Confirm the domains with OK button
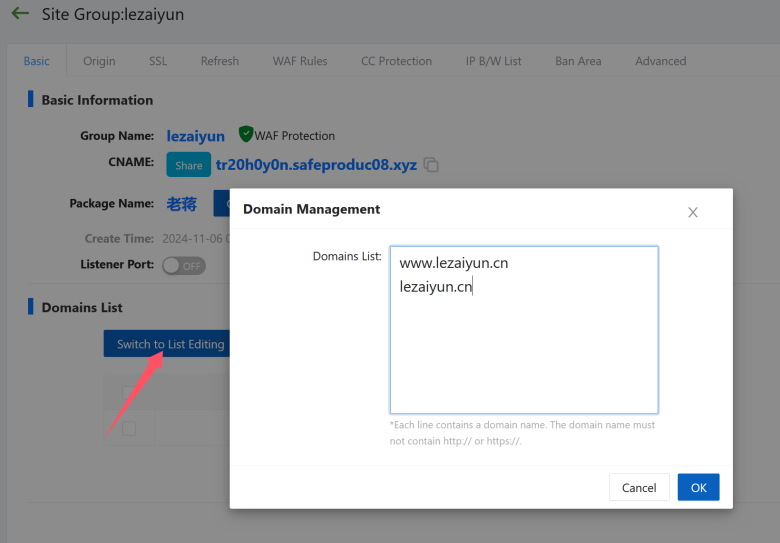780x543 pixels. [698, 487]
